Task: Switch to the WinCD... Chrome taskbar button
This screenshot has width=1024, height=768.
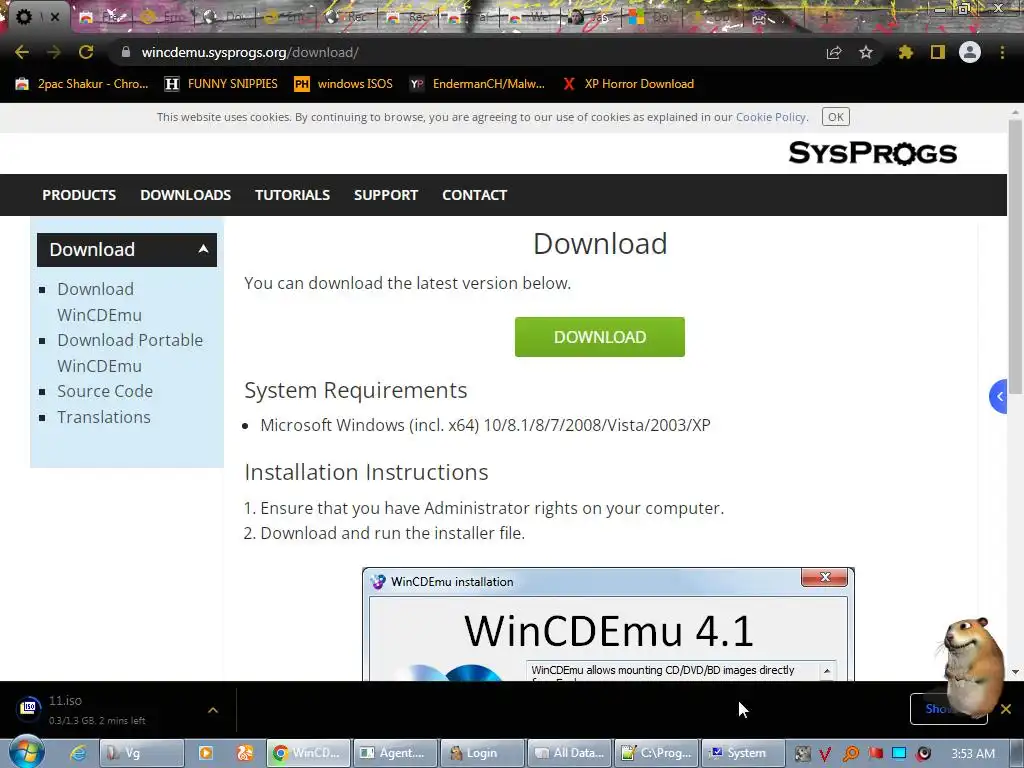Action: [x=308, y=753]
